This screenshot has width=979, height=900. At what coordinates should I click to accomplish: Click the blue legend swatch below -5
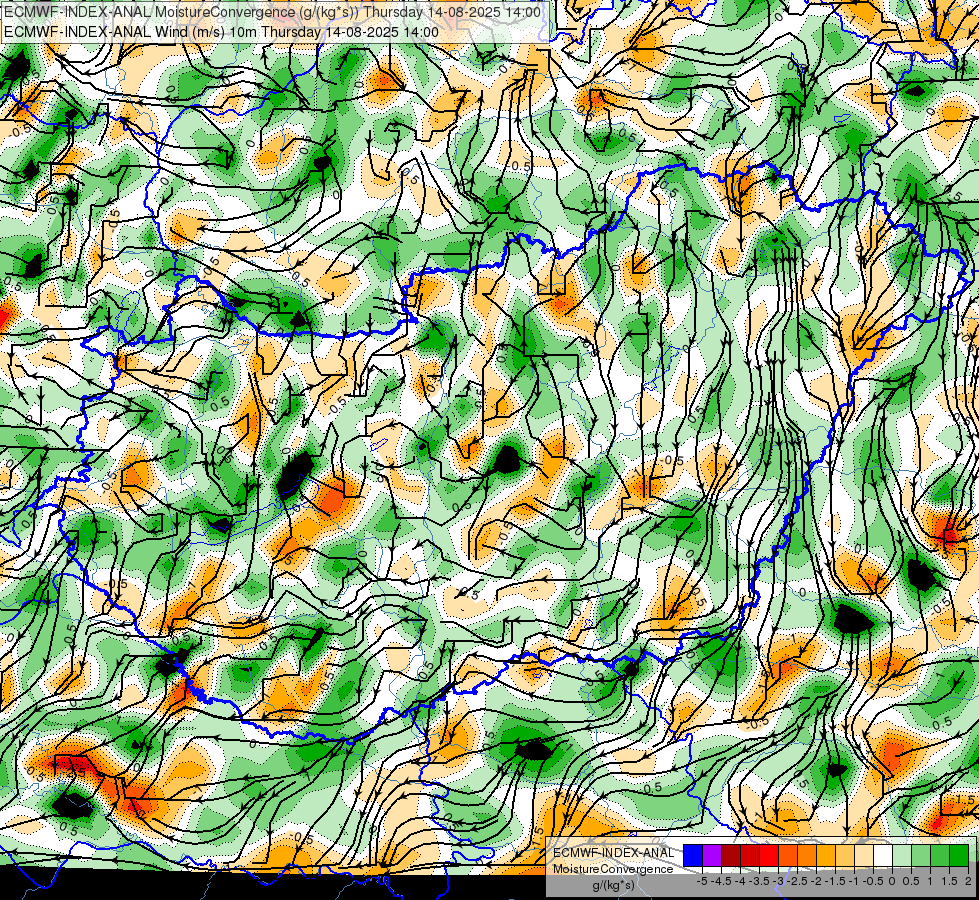[x=693, y=855]
